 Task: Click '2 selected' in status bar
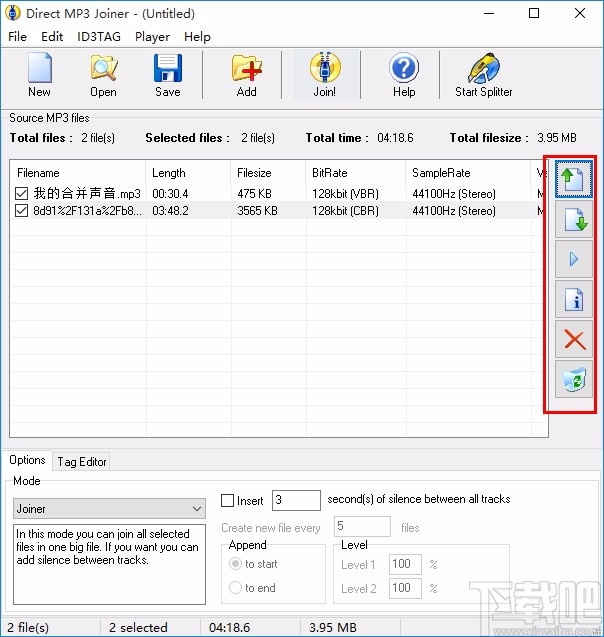[138, 627]
